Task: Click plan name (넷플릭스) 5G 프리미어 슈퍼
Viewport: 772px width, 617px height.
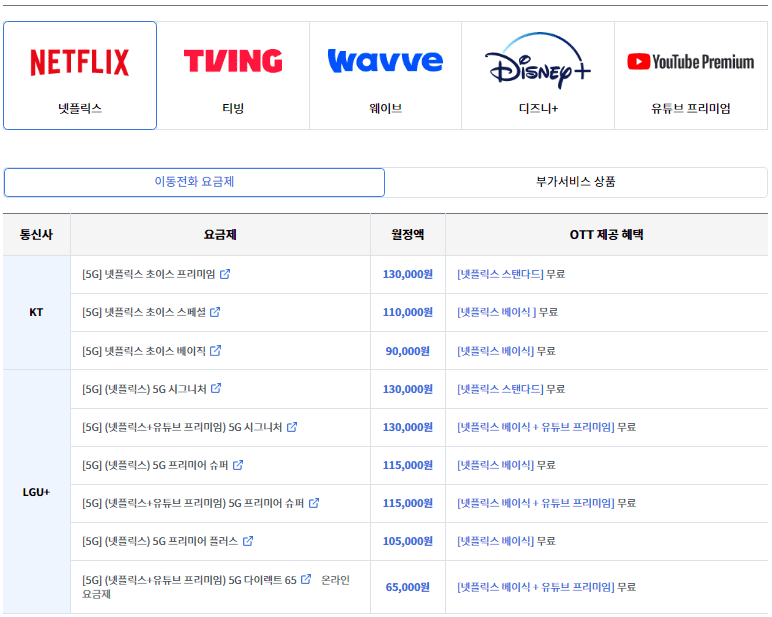Action: 155,465
